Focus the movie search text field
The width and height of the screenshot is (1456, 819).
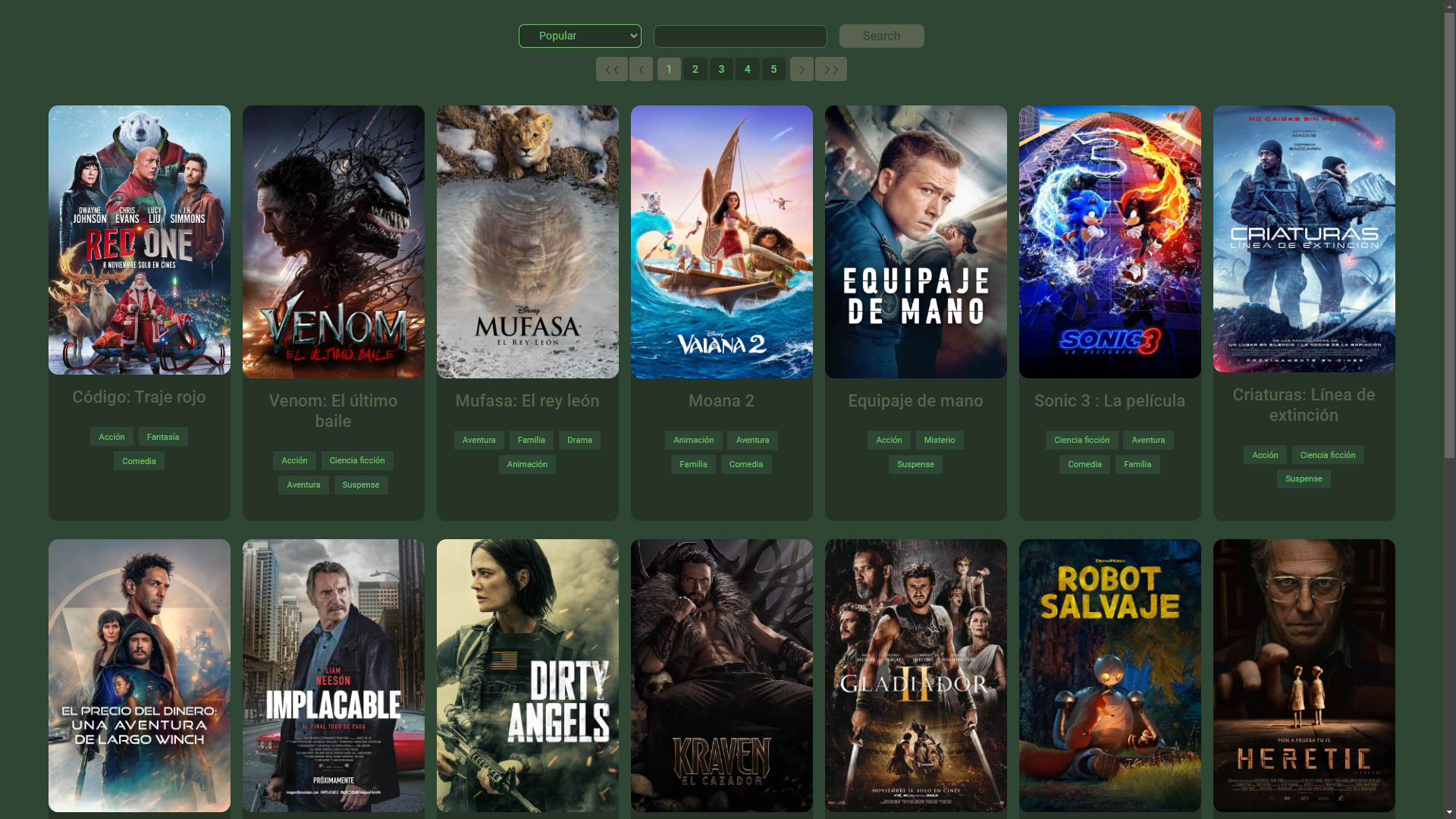[740, 36]
